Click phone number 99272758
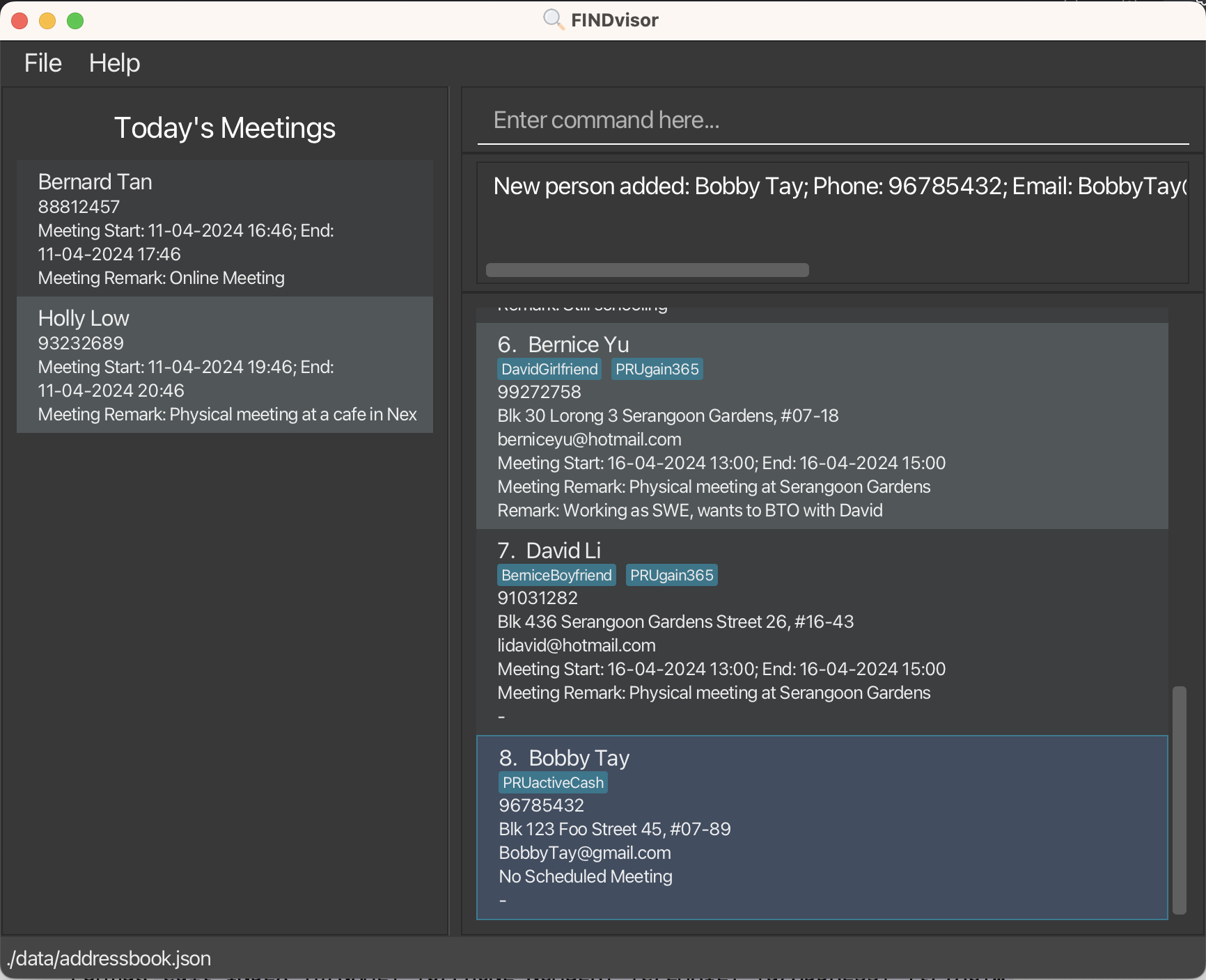 (x=539, y=392)
